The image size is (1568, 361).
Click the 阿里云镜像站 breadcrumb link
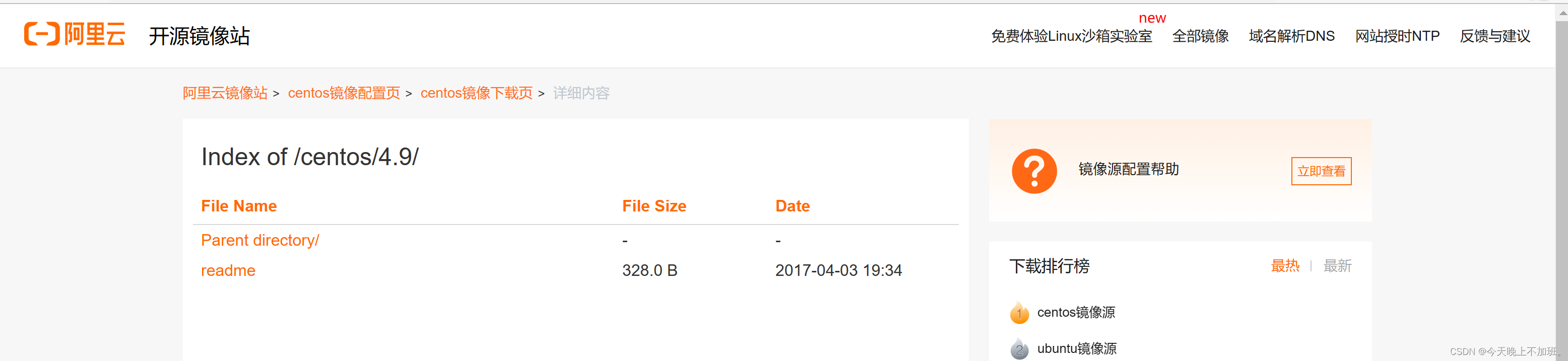tap(225, 93)
